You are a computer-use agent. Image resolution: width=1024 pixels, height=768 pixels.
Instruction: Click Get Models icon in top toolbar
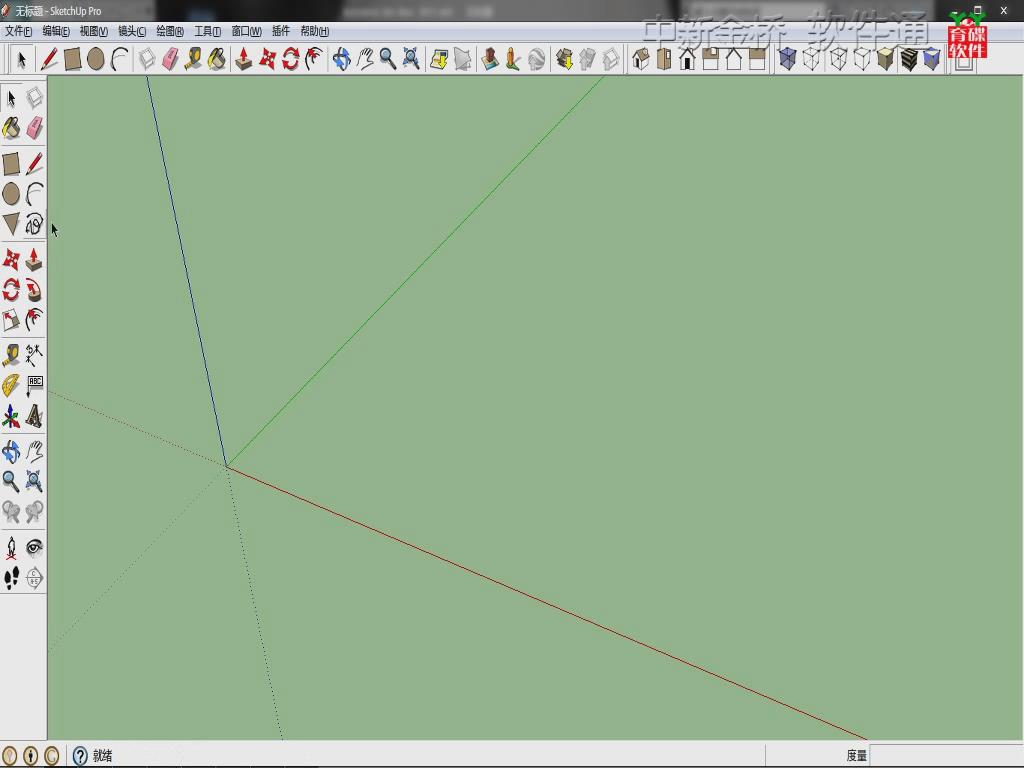564,59
